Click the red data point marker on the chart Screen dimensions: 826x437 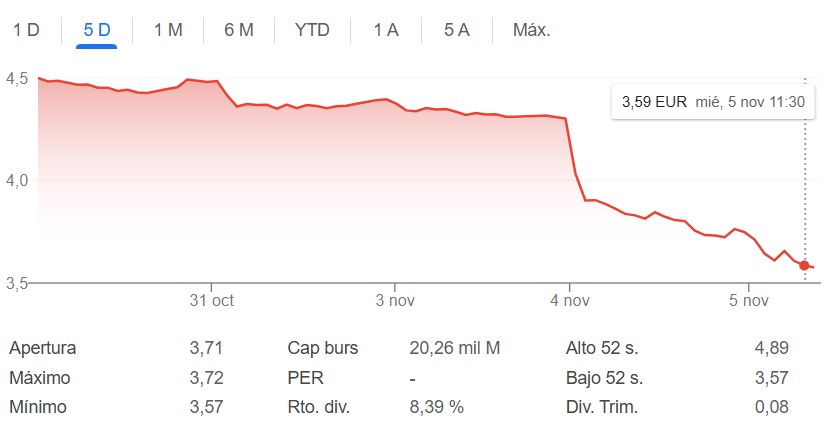point(804,265)
